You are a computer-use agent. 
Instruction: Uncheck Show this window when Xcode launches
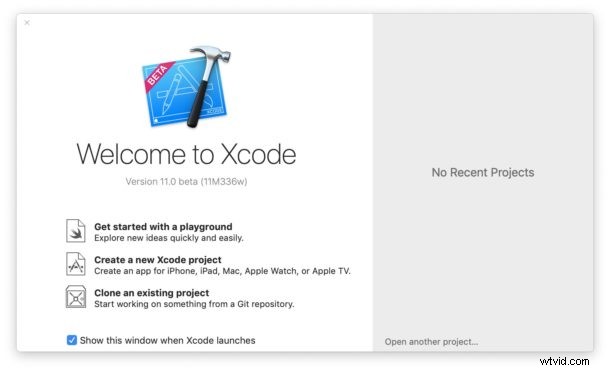(x=72, y=340)
